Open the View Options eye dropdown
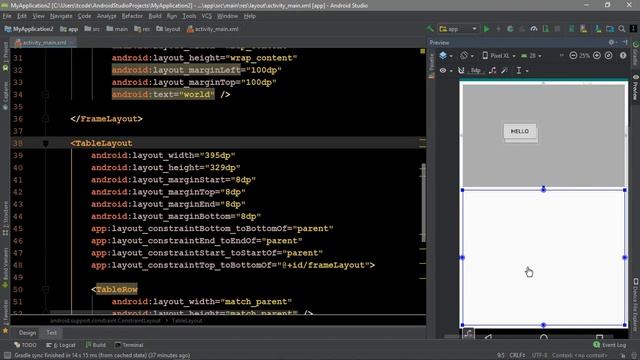Screen dimensions: 640x360 coord(445,71)
